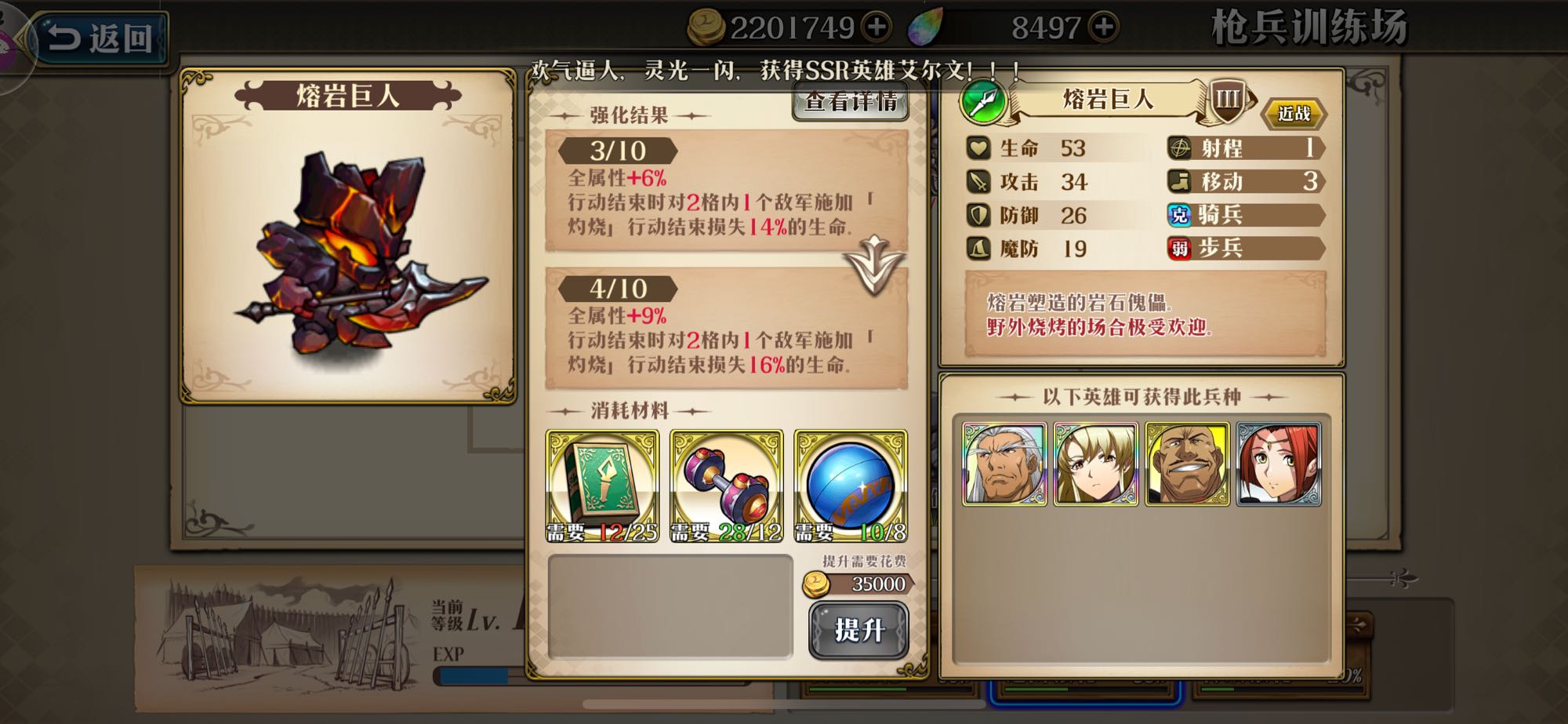Tap the blonde female hero portrait
This screenshot has height=724, width=1568.
click(1095, 464)
